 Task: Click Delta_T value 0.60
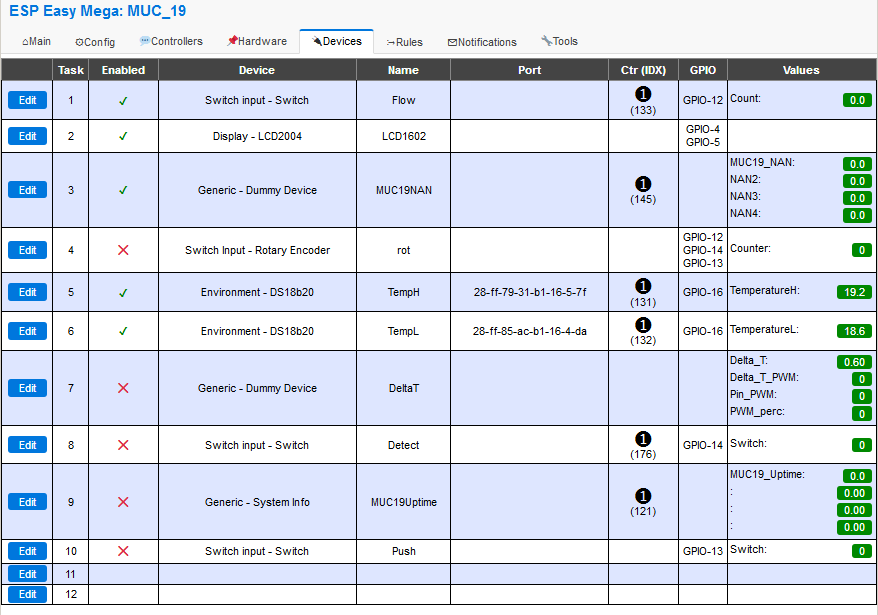tap(854, 362)
